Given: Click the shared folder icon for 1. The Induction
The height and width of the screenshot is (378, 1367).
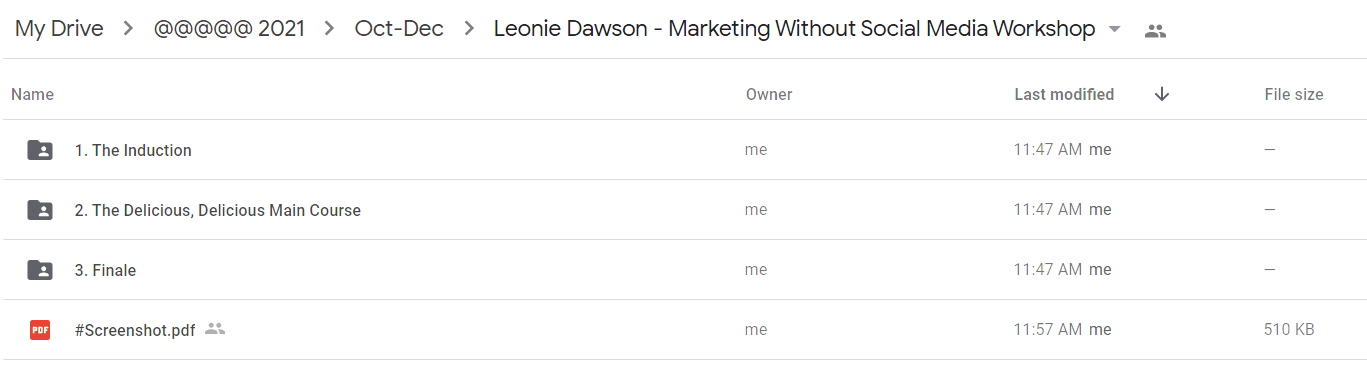Looking at the screenshot, I should pyautogui.click(x=40, y=150).
